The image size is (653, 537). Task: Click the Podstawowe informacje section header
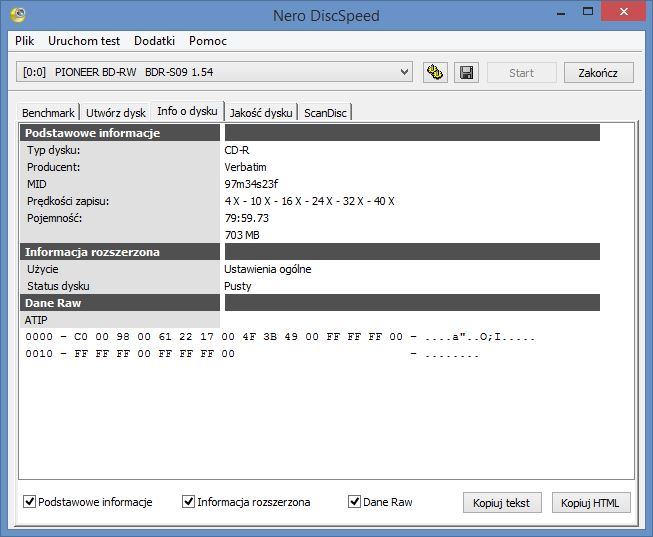click(120, 133)
